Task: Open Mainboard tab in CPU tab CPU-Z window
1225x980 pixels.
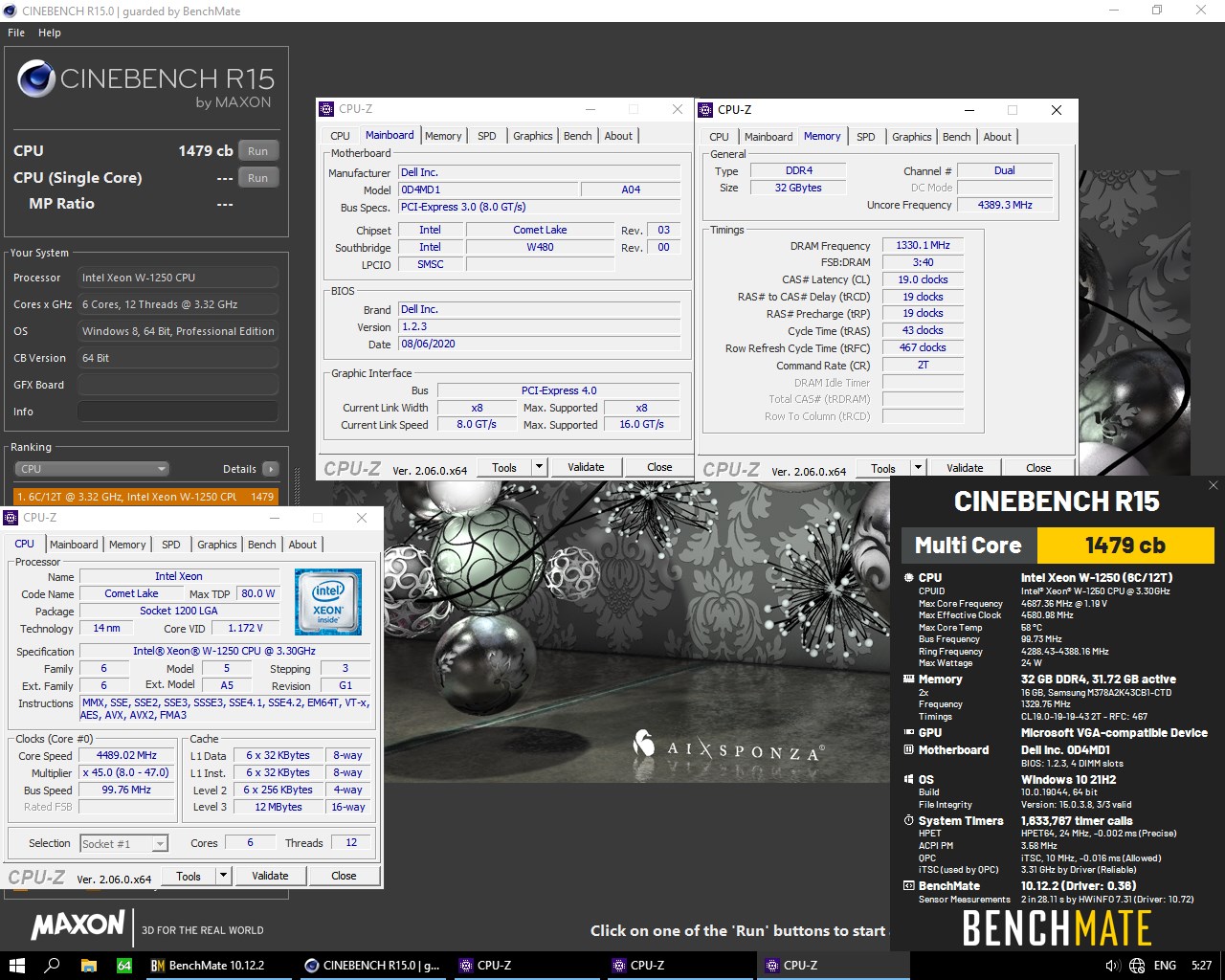Action: point(74,545)
